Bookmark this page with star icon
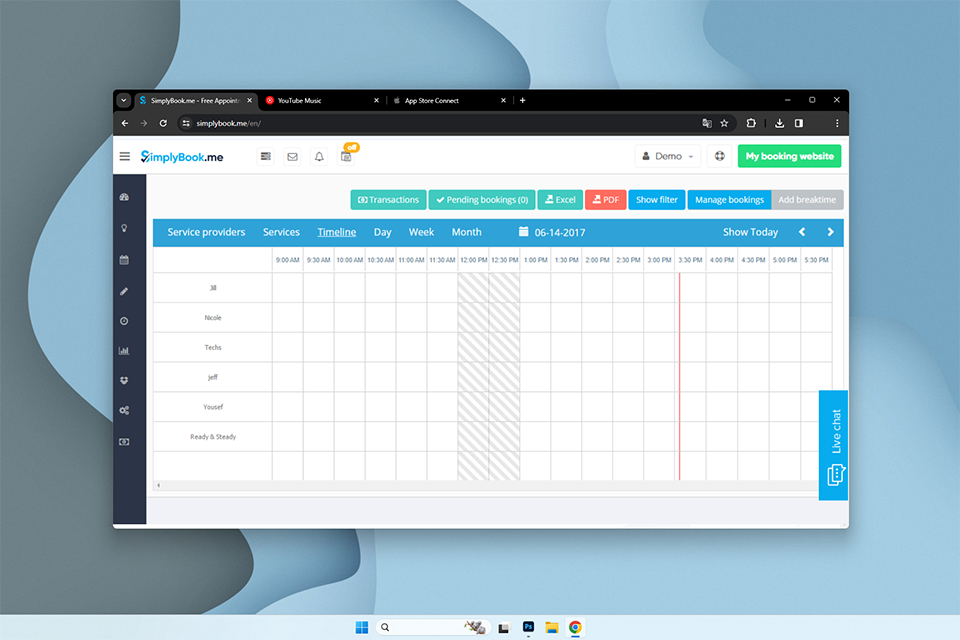This screenshot has width=960, height=640. tap(724, 123)
